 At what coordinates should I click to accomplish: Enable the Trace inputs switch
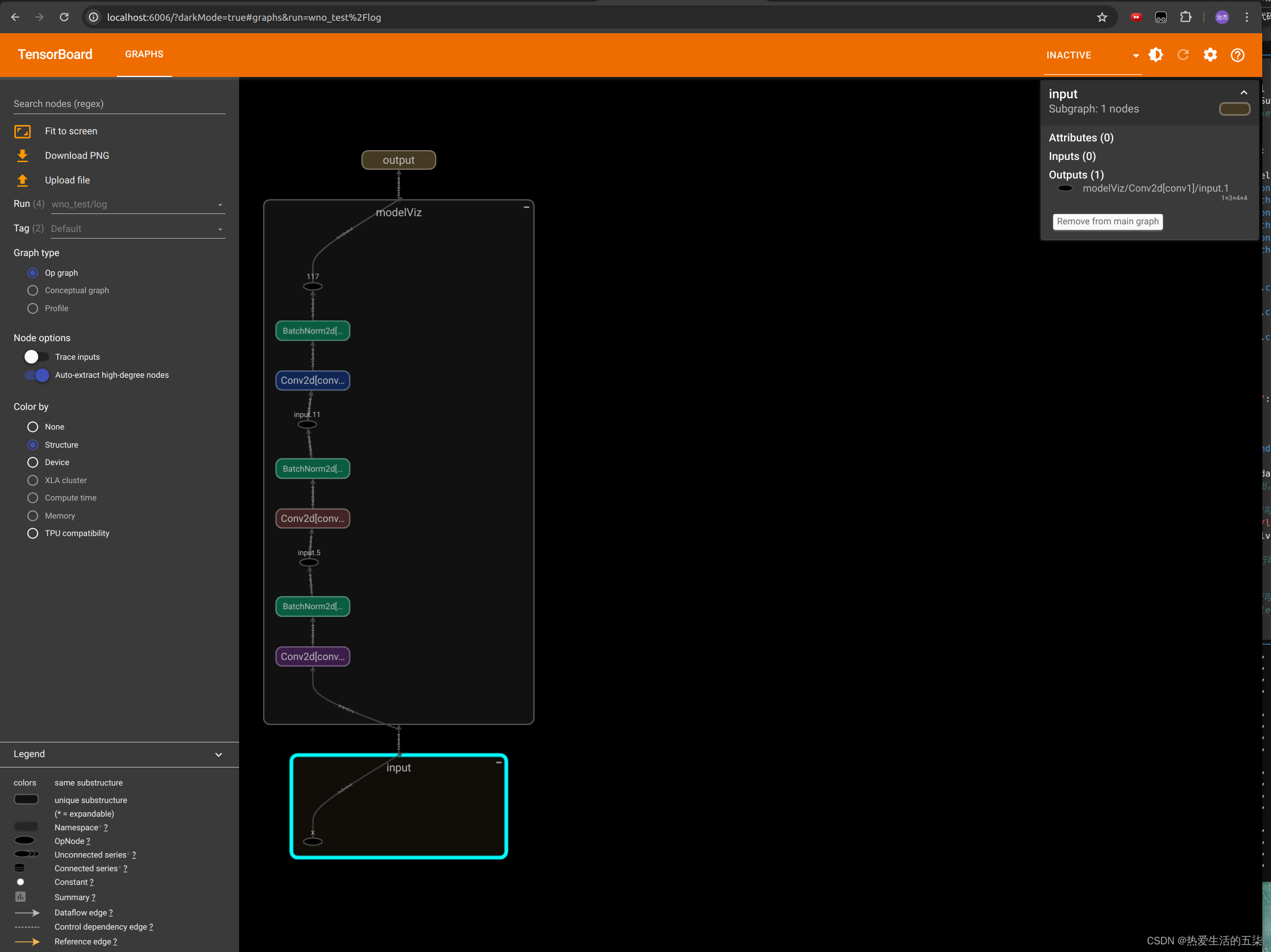click(36, 357)
